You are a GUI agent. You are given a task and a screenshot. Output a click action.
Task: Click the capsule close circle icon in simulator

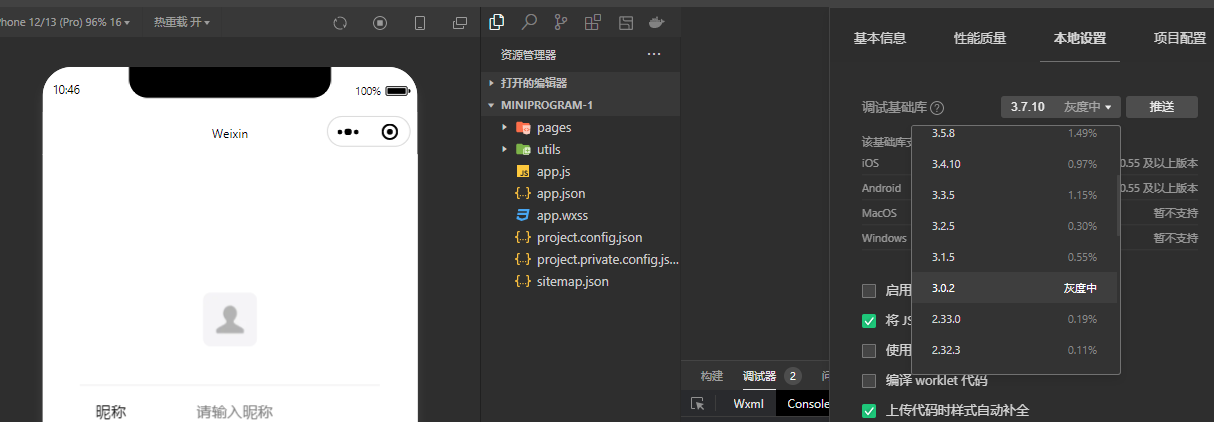click(390, 132)
